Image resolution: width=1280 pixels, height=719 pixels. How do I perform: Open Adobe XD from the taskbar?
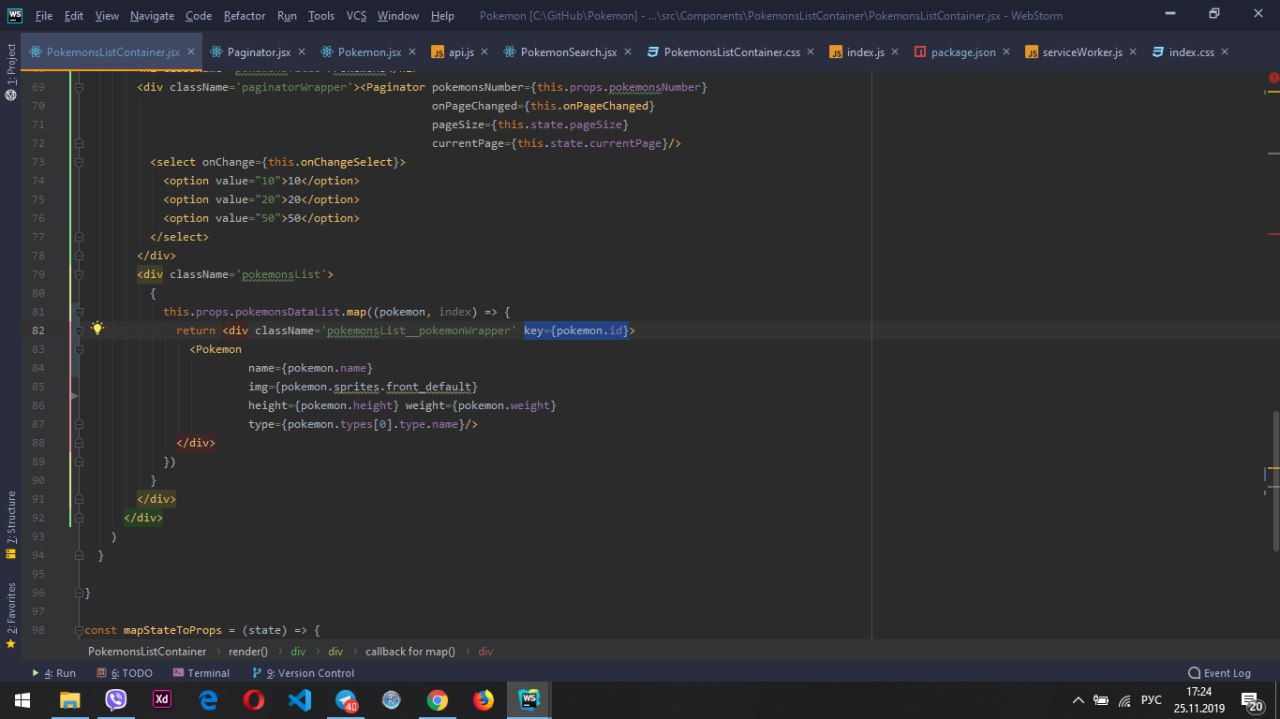[x=161, y=700]
